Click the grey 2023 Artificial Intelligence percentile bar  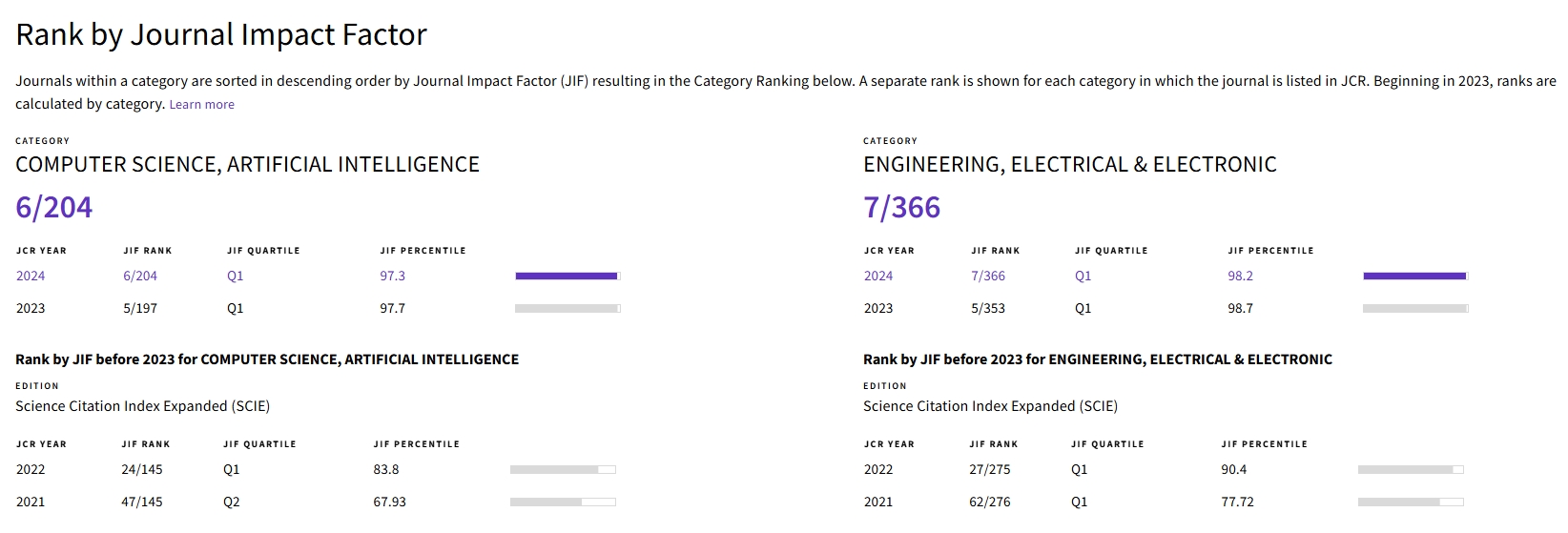(567, 309)
